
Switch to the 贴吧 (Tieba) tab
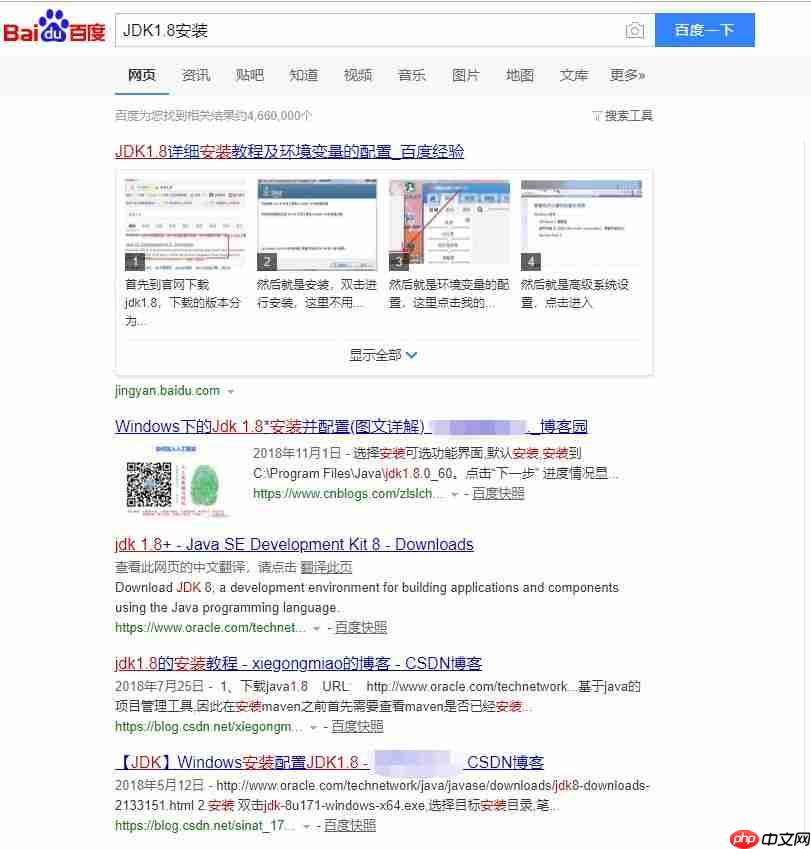(x=250, y=75)
